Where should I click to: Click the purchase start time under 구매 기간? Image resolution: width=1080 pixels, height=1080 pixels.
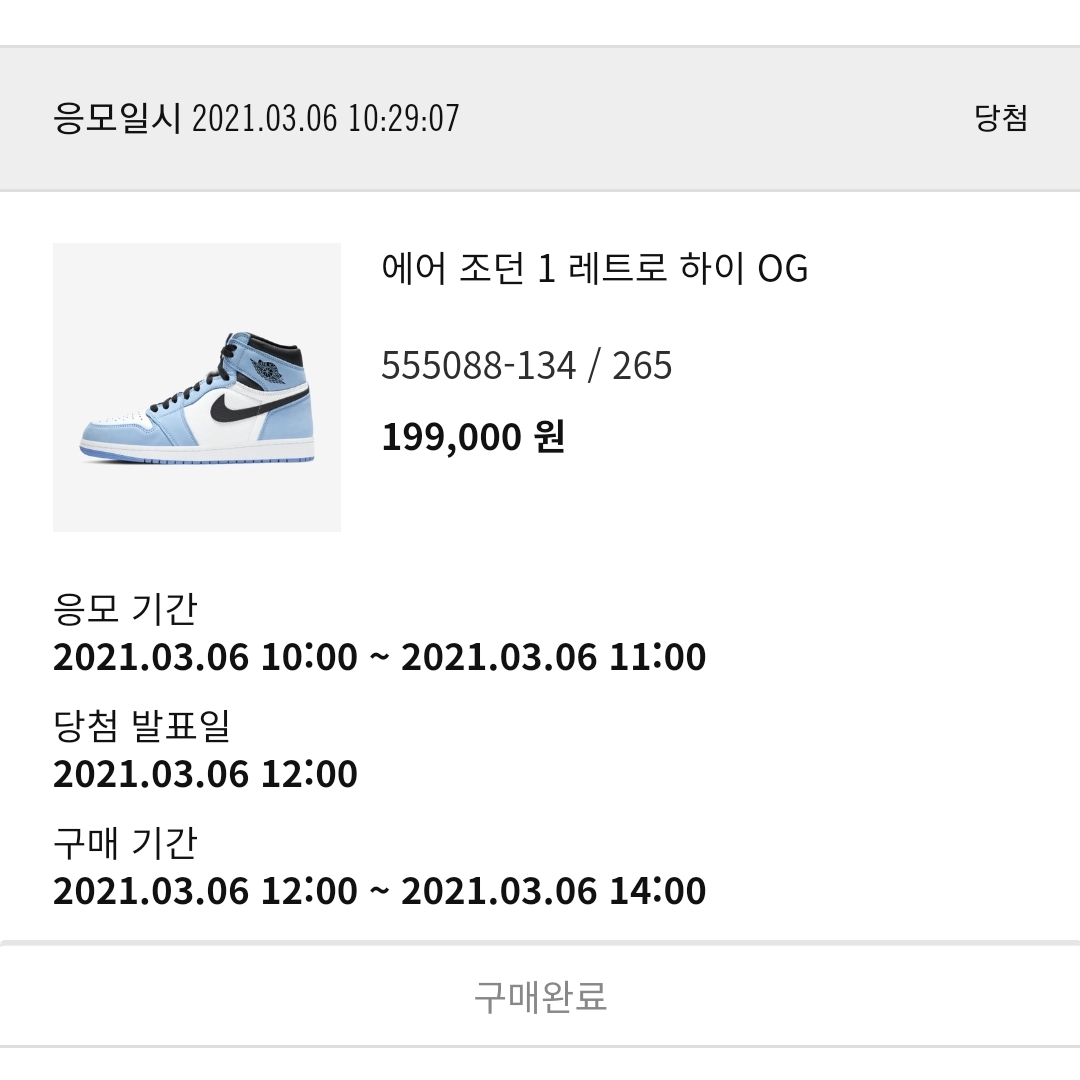click(205, 891)
